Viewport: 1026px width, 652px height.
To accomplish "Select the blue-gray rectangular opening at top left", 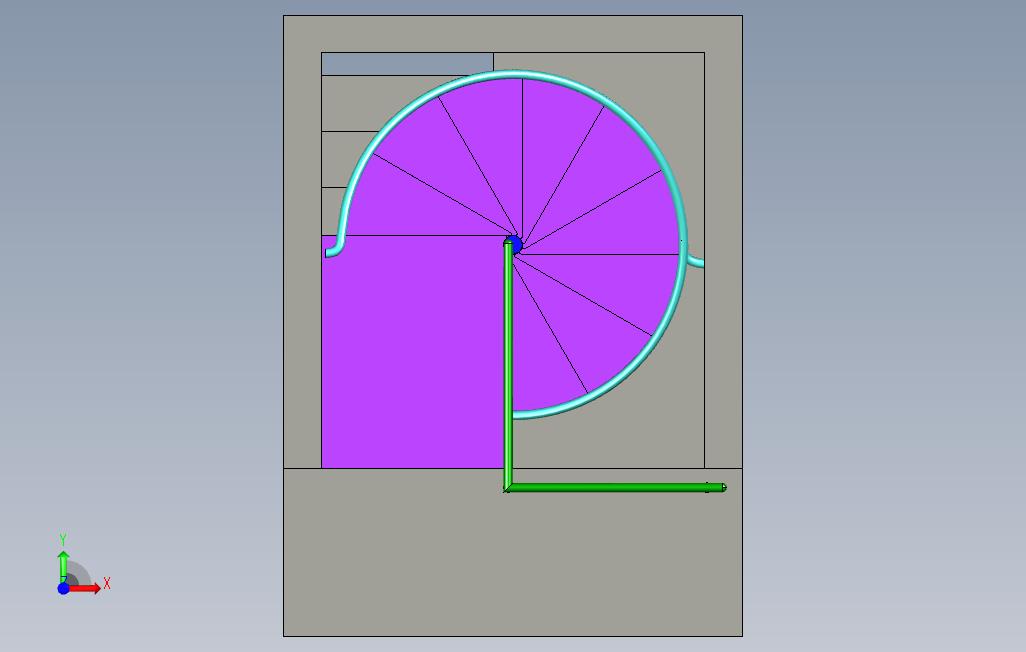I will pos(407,64).
